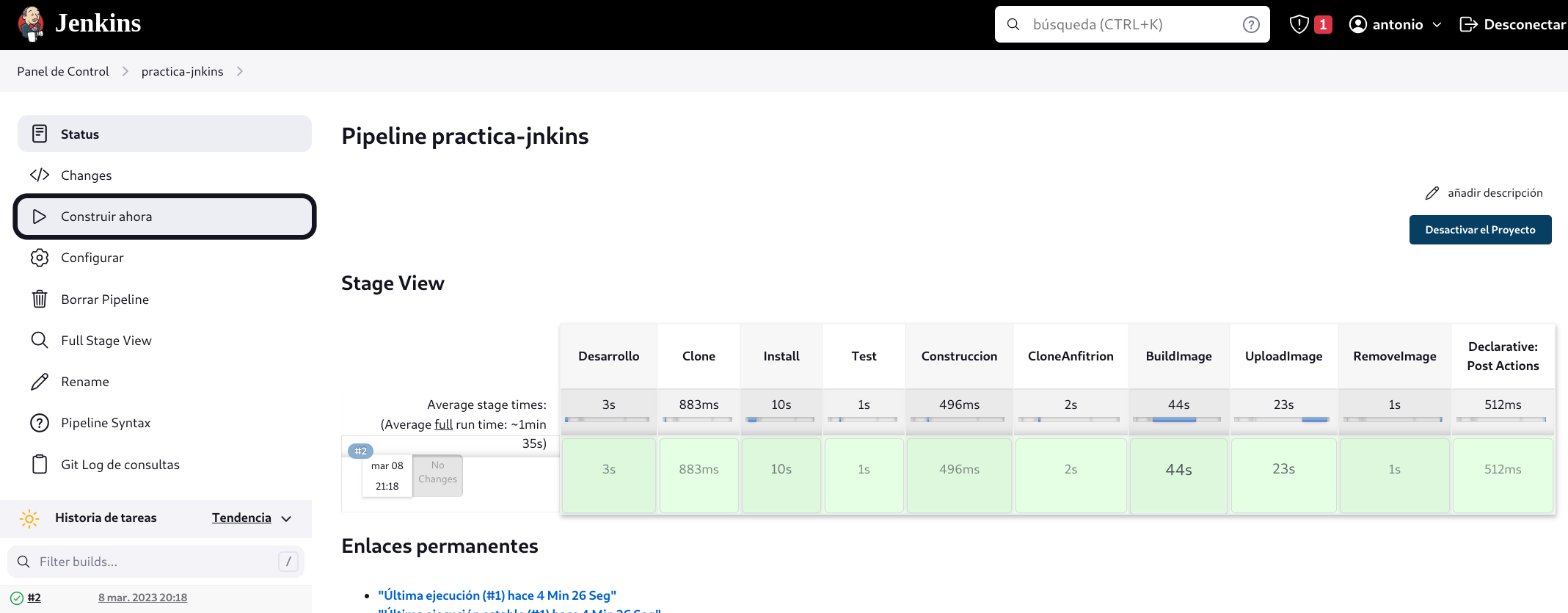Open Full Stage View entry
This screenshot has width=1568, height=613.
click(164, 340)
